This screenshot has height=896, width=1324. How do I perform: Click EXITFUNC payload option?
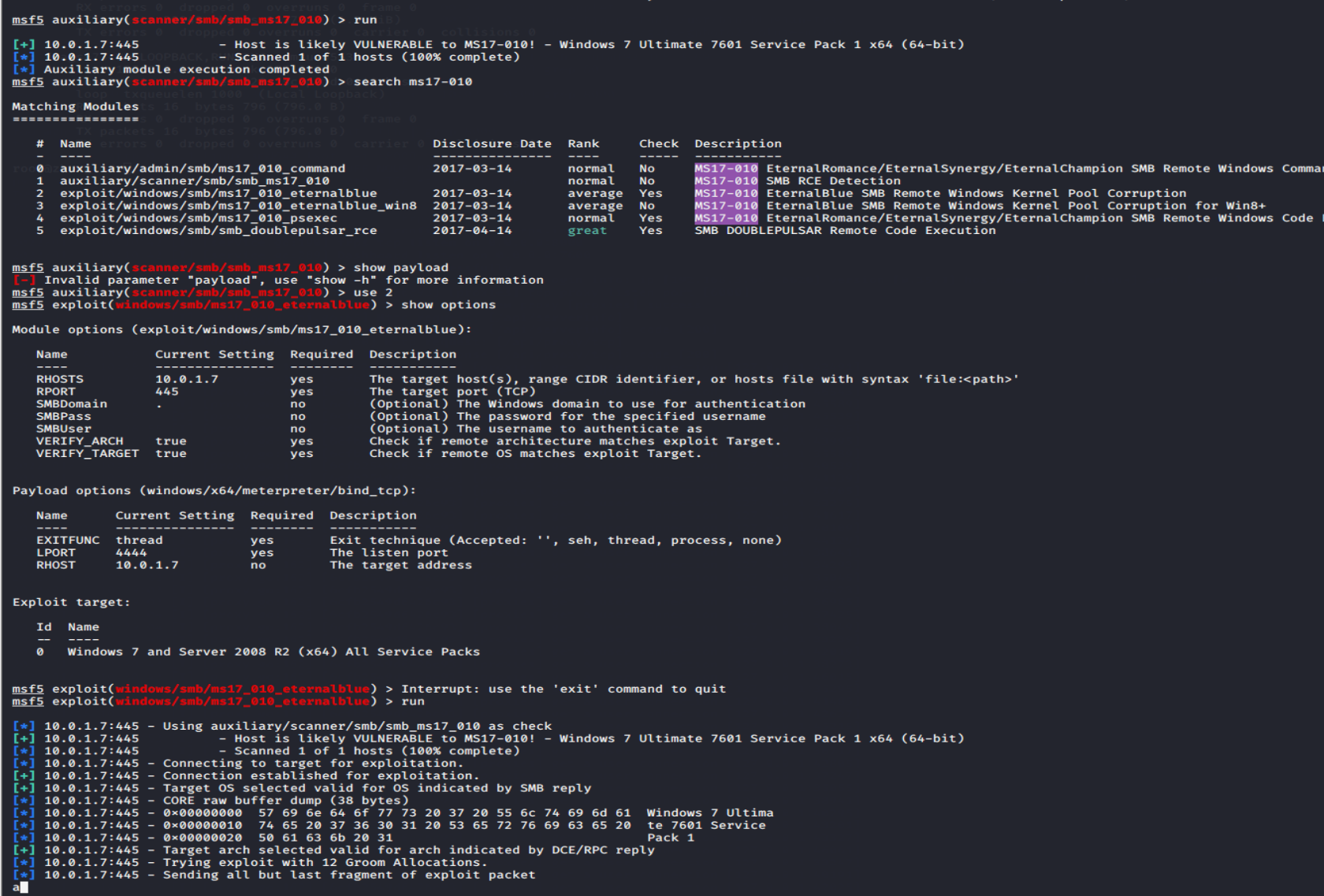tap(68, 541)
